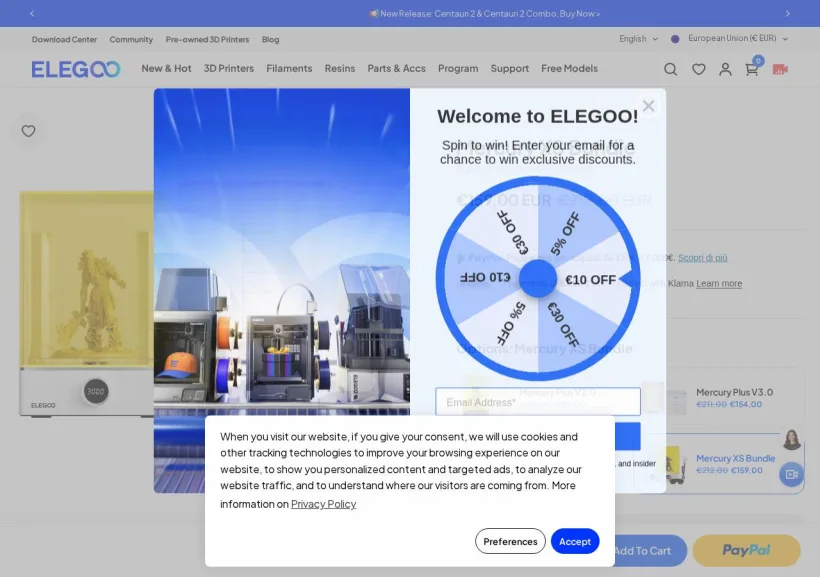Click the popup 3D printers promotional image

[x=282, y=290]
